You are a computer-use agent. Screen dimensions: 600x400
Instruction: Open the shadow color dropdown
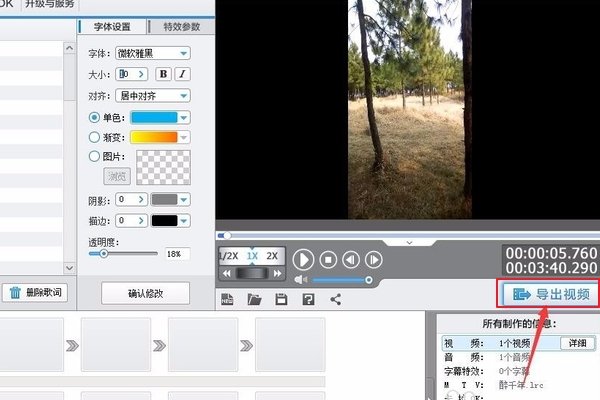[184, 199]
